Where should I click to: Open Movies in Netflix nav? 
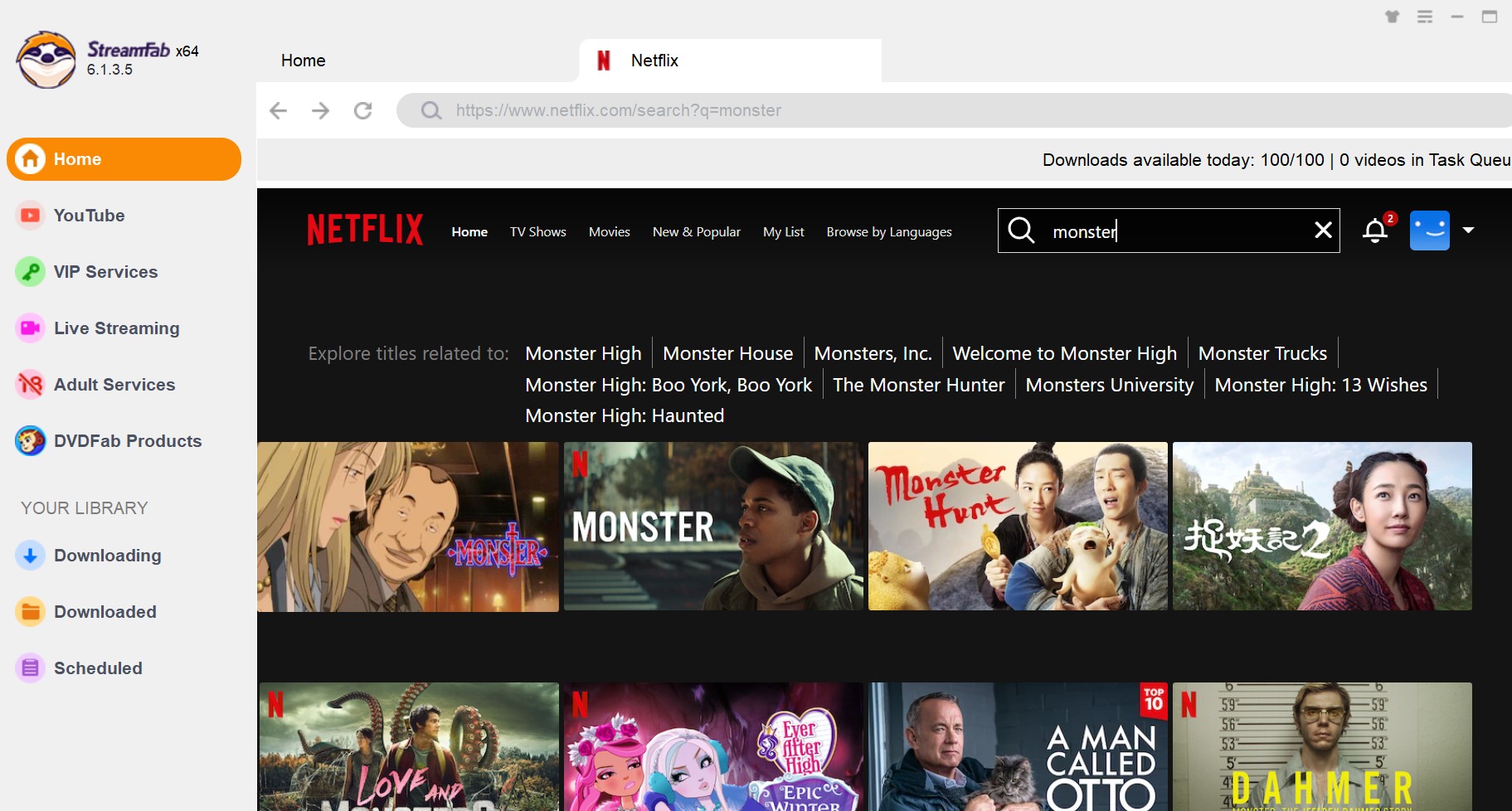click(x=610, y=232)
